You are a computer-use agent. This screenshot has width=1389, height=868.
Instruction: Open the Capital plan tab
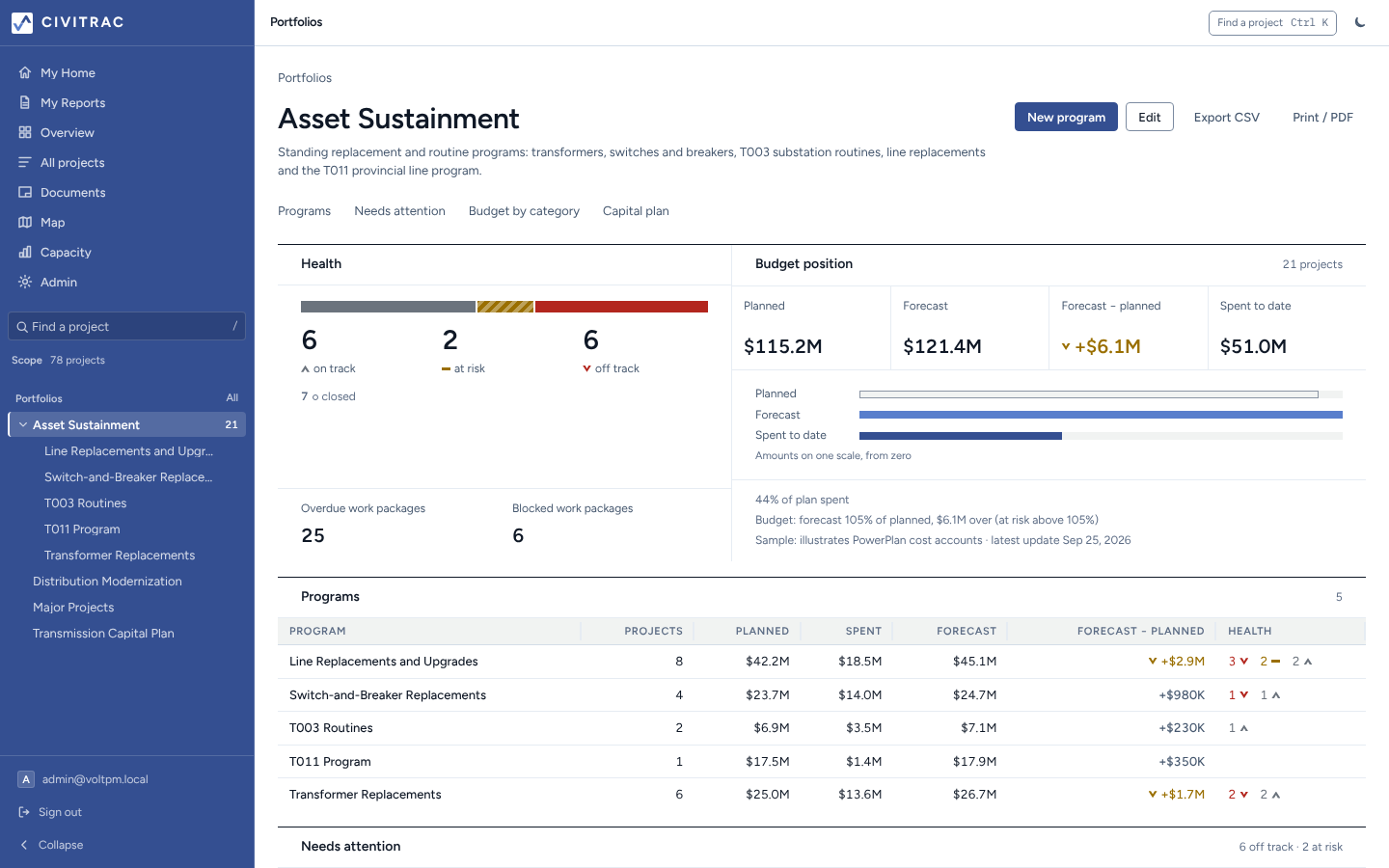(636, 210)
